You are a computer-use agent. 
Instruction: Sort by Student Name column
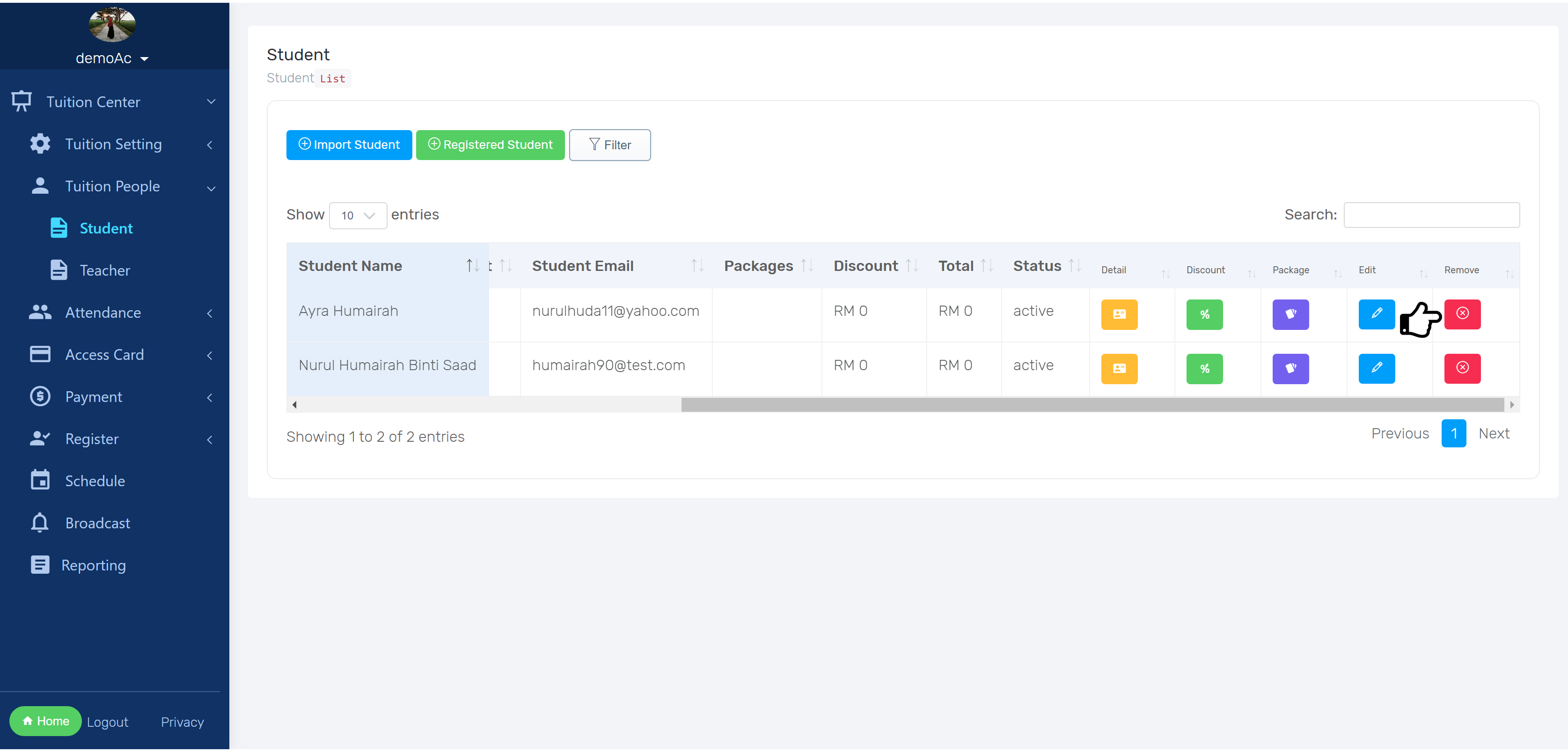point(388,266)
